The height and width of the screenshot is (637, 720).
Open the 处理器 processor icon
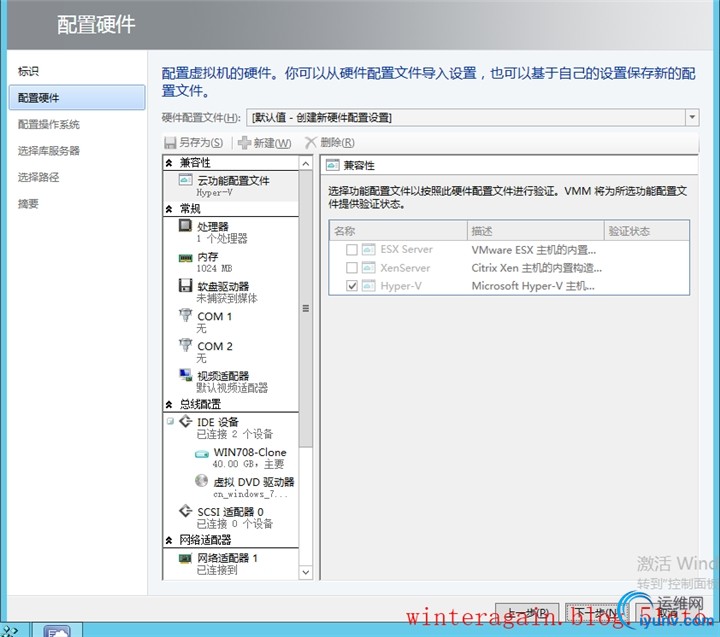[x=186, y=225]
